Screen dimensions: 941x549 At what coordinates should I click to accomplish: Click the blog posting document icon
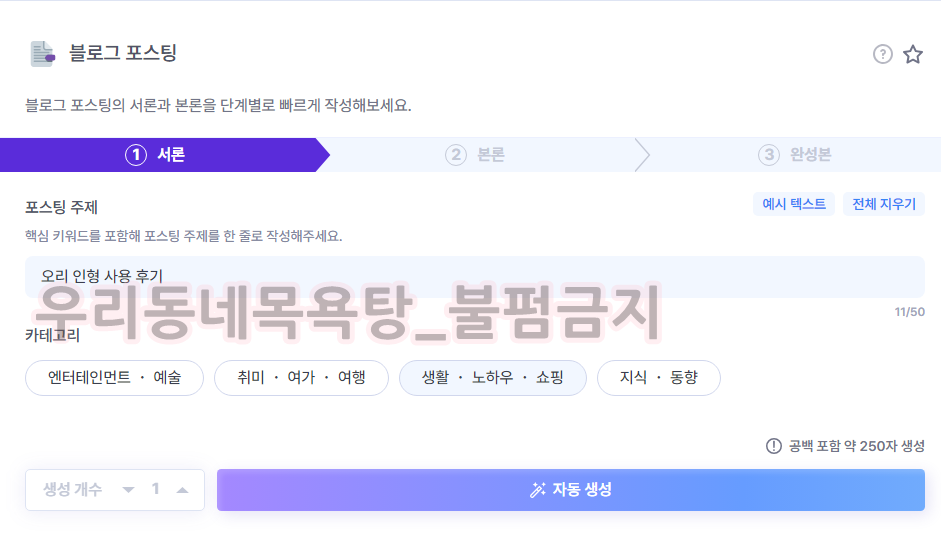42,54
